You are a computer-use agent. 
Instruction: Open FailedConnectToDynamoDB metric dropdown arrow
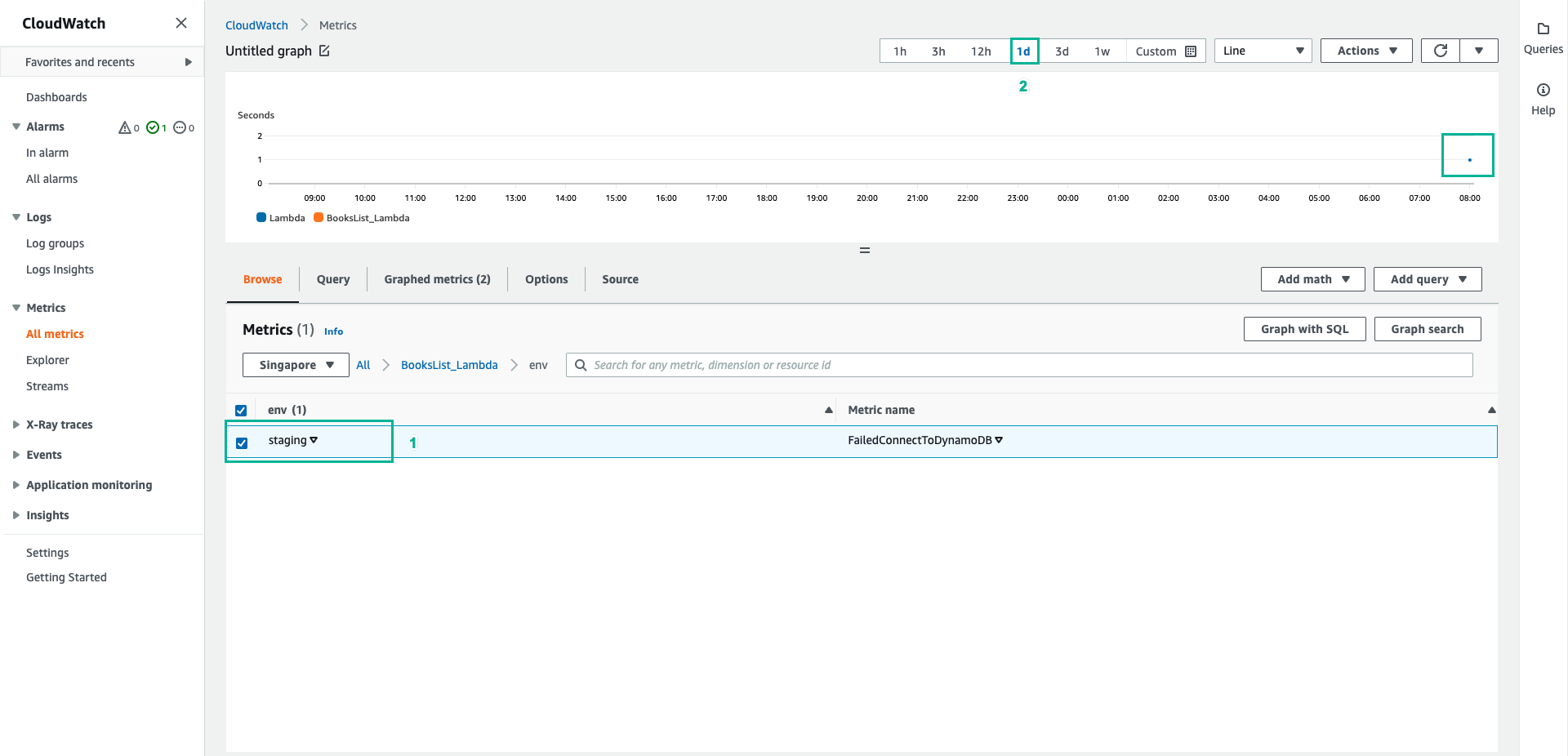(x=999, y=440)
